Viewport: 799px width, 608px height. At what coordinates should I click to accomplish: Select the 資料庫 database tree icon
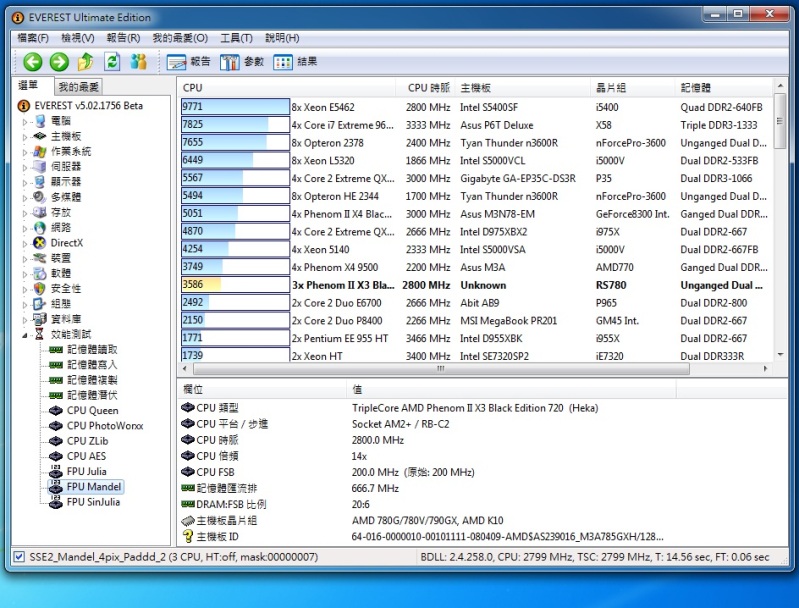(40, 319)
